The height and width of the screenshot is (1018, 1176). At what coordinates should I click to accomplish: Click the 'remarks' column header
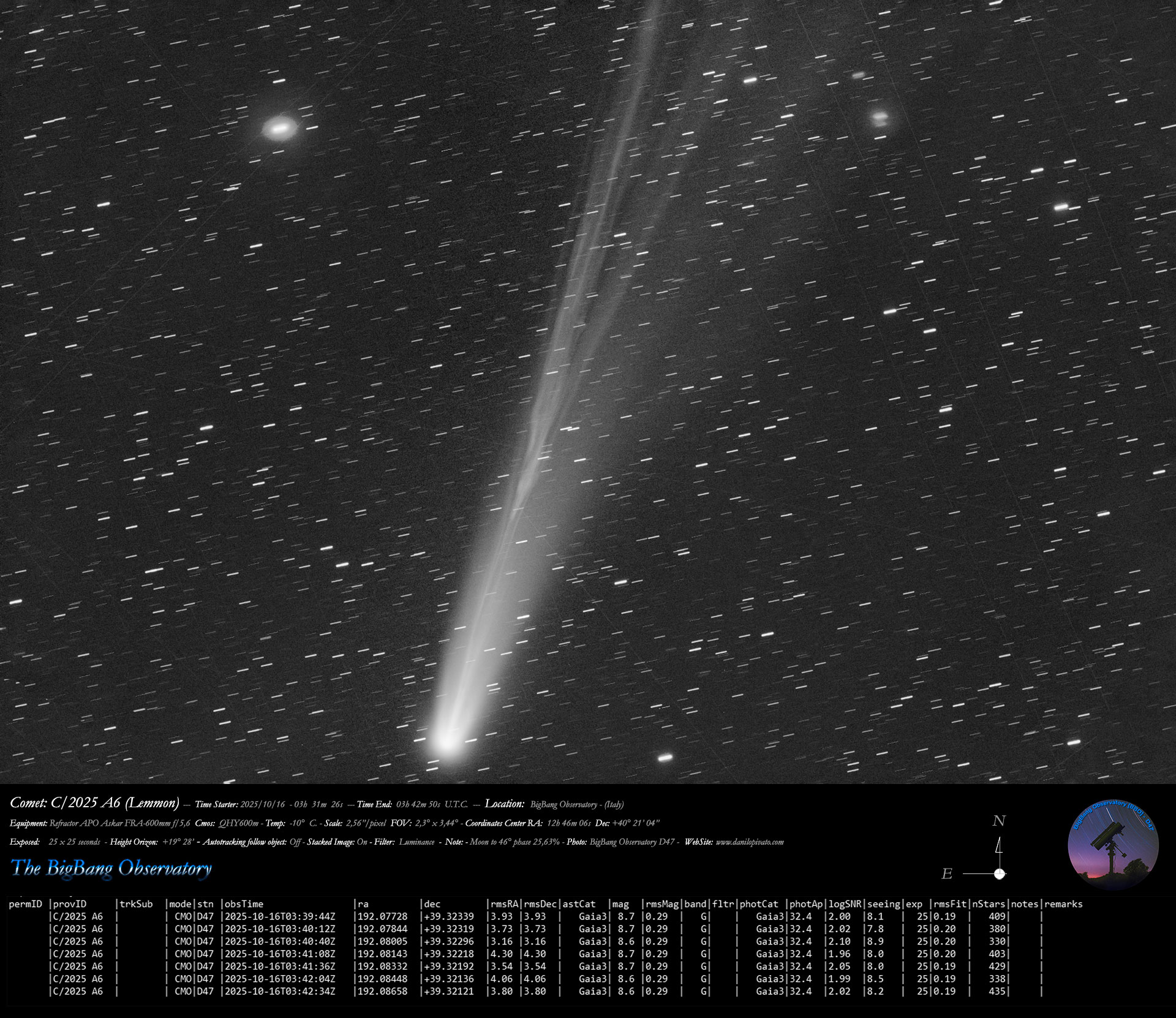coord(1063,904)
